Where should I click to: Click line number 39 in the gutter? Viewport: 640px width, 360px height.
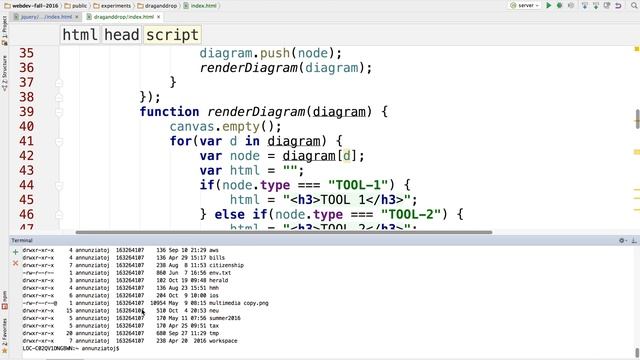[27, 112]
